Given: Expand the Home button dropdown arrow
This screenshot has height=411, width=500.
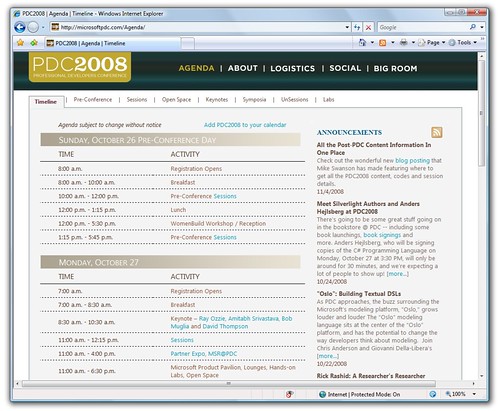Looking at the screenshot, I should click(x=372, y=43).
